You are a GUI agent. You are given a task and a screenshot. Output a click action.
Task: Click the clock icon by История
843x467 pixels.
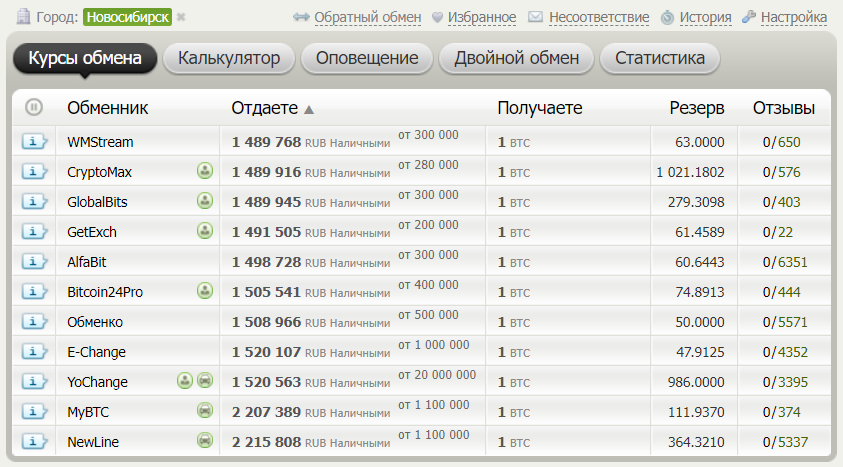(667, 18)
